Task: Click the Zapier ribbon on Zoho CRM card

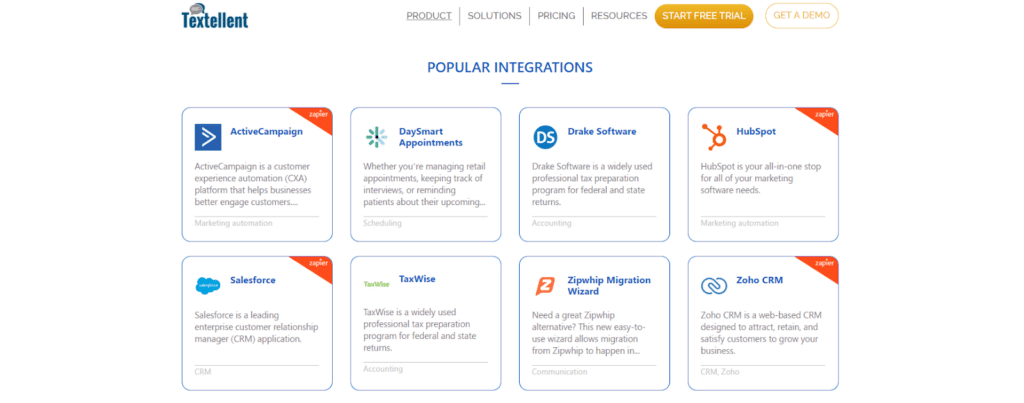Action: (824, 266)
